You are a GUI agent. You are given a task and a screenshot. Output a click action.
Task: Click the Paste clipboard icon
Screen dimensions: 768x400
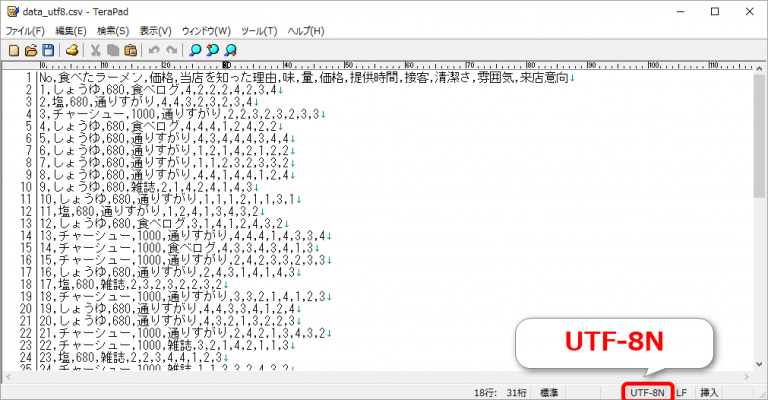129,50
